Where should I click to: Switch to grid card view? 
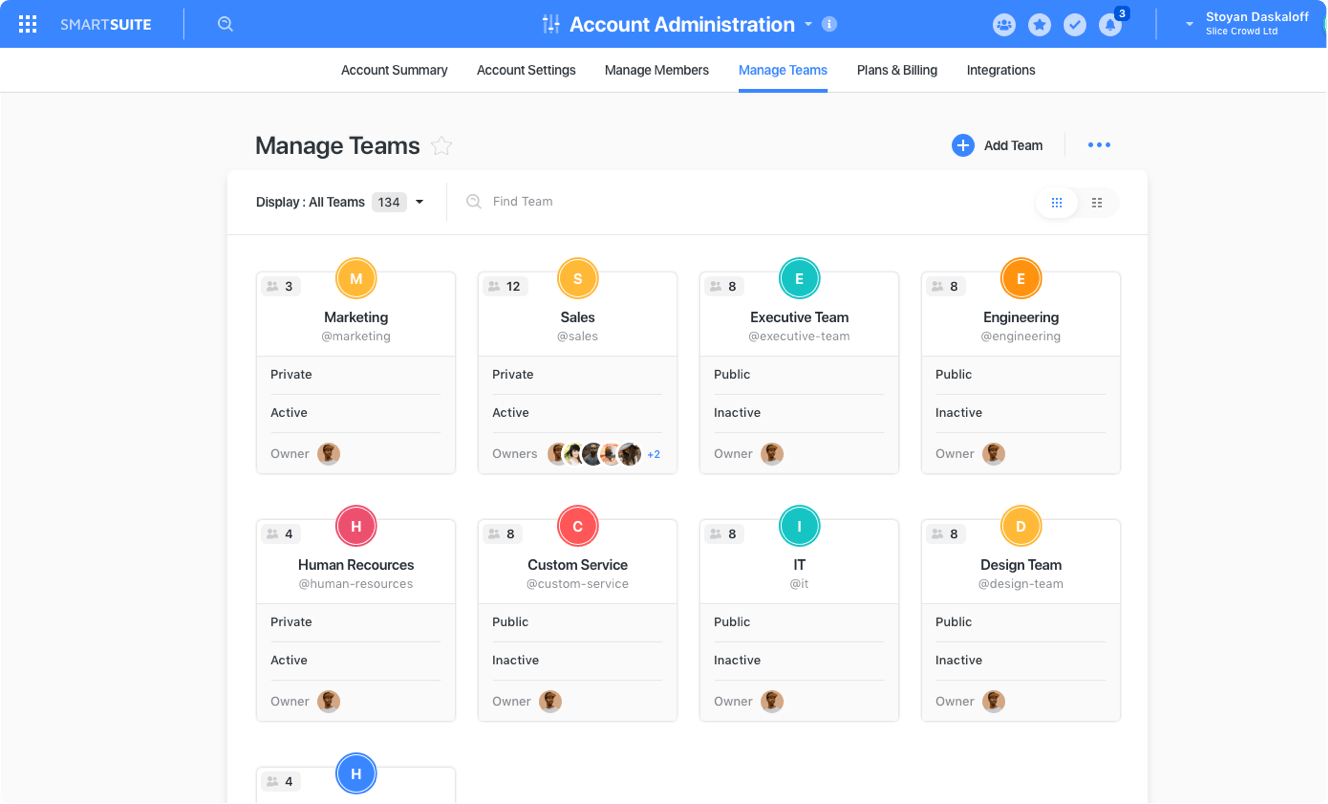pos(1057,203)
